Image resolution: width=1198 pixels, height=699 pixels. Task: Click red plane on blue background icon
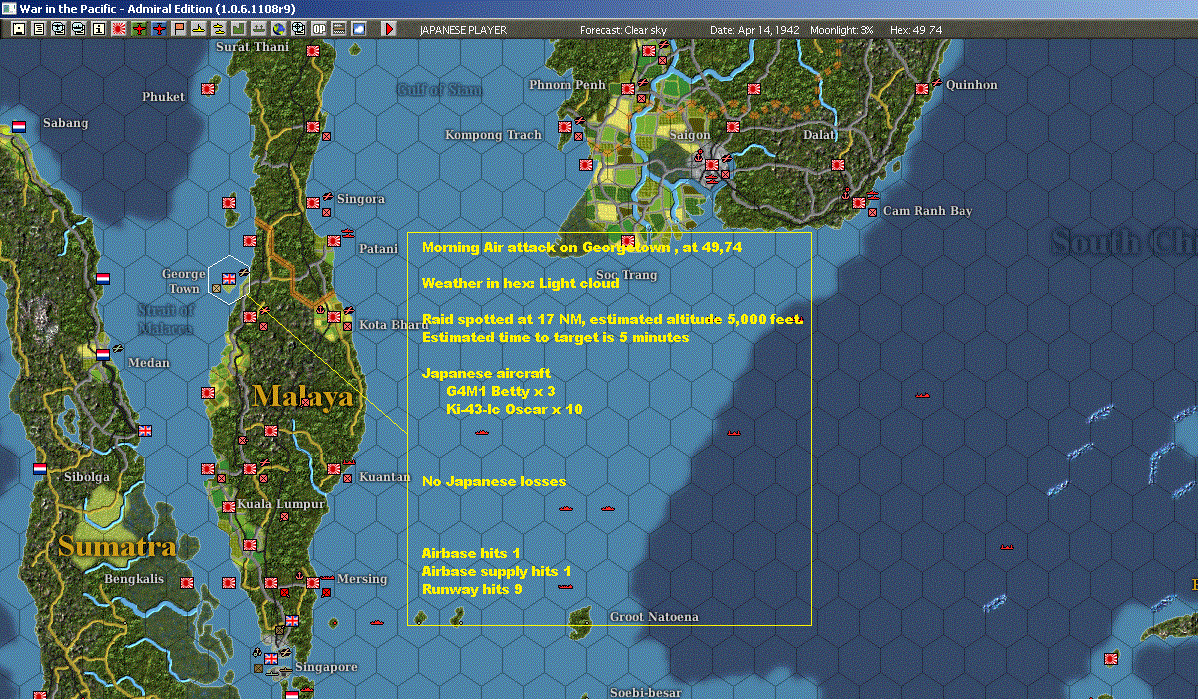point(159,29)
